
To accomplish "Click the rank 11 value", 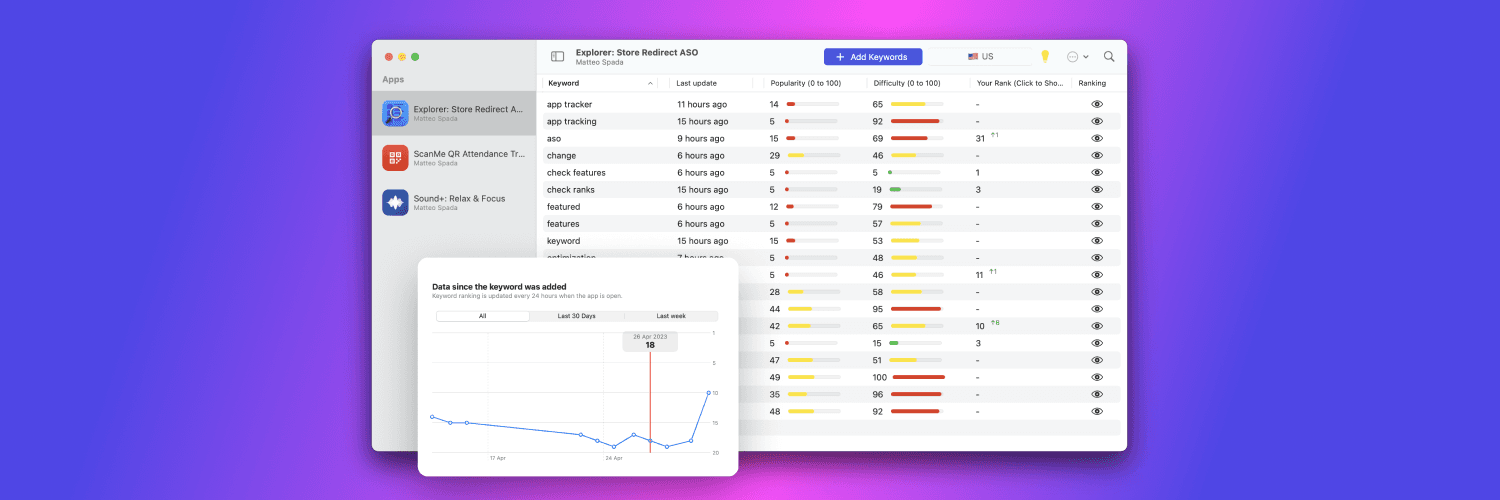I will click(x=980, y=275).
